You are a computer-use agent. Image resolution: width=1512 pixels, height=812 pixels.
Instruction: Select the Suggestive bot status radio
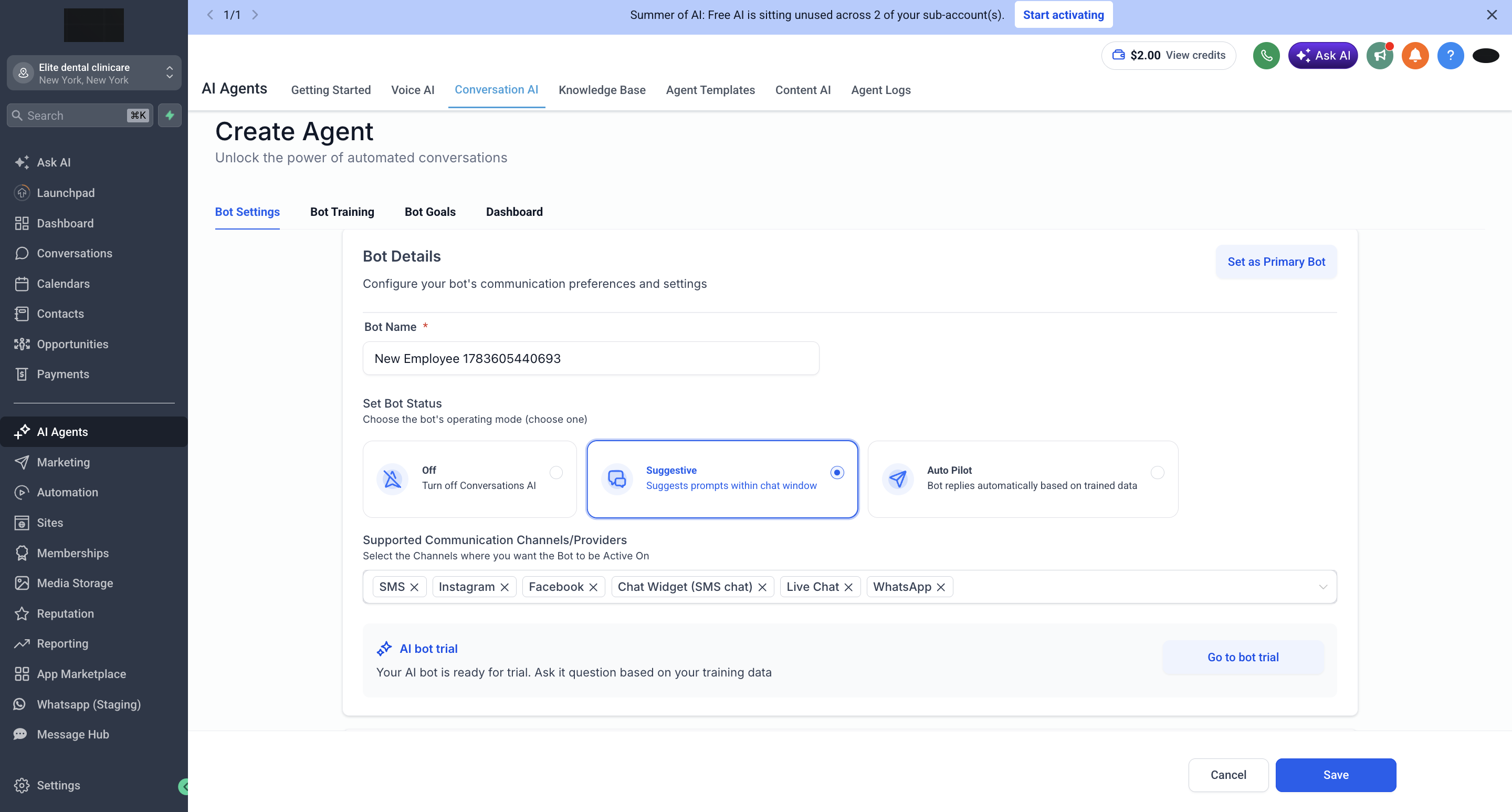pyautogui.click(x=837, y=473)
